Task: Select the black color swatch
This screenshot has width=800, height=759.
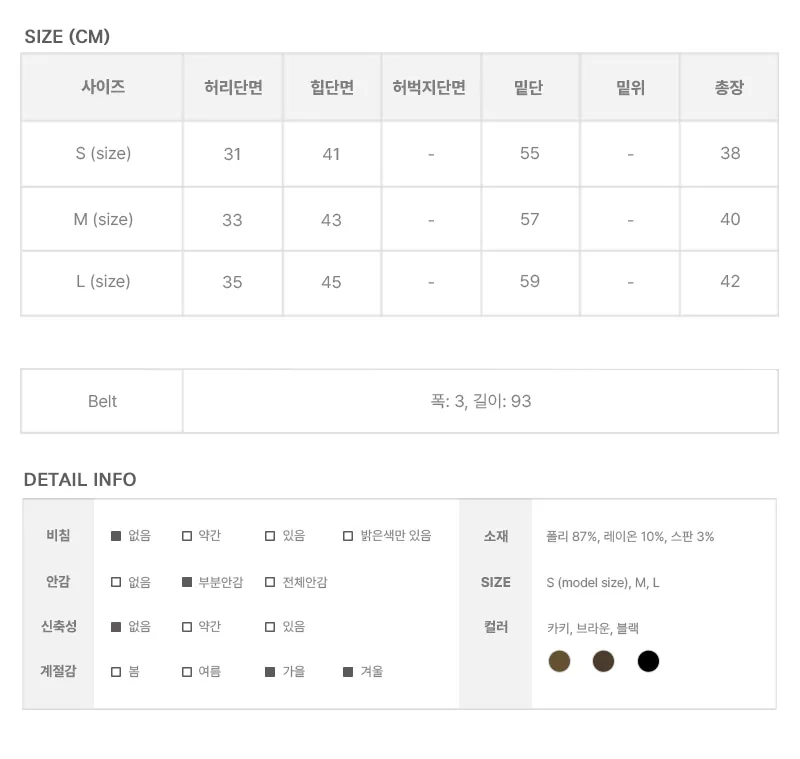Action: point(648,661)
